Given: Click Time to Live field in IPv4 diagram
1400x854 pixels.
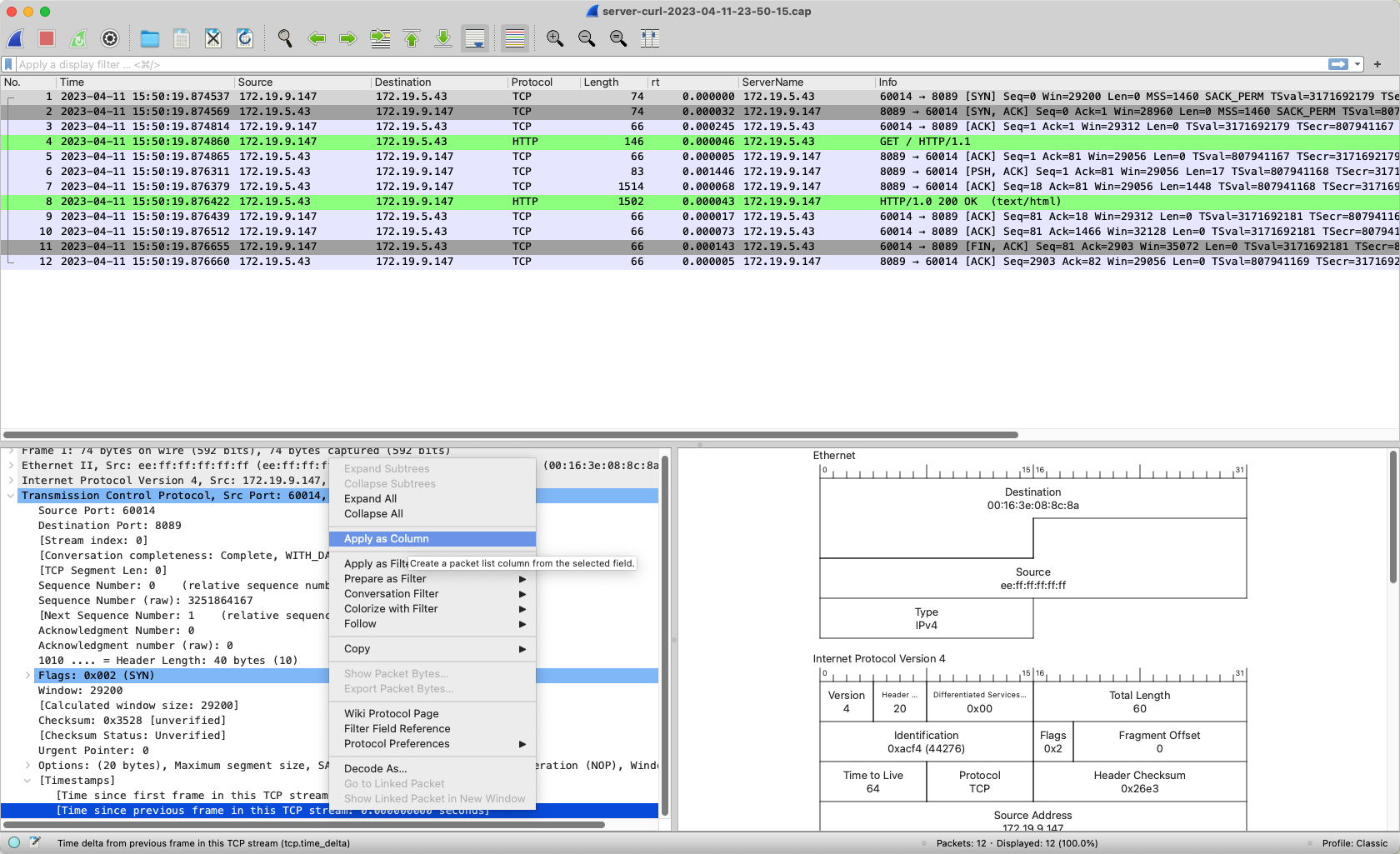Looking at the screenshot, I should pyautogui.click(x=872, y=782).
